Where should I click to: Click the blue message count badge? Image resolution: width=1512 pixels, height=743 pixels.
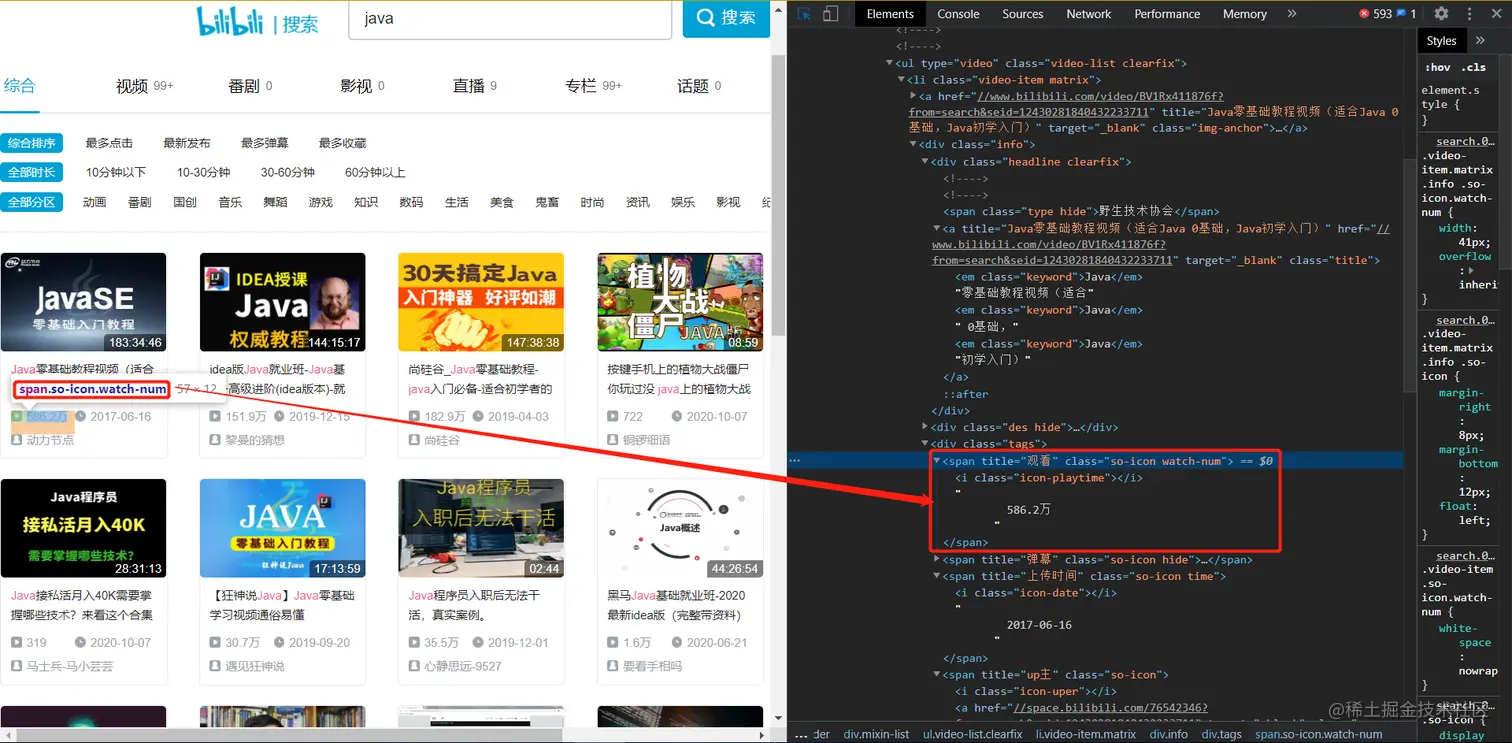[x=1407, y=14]
